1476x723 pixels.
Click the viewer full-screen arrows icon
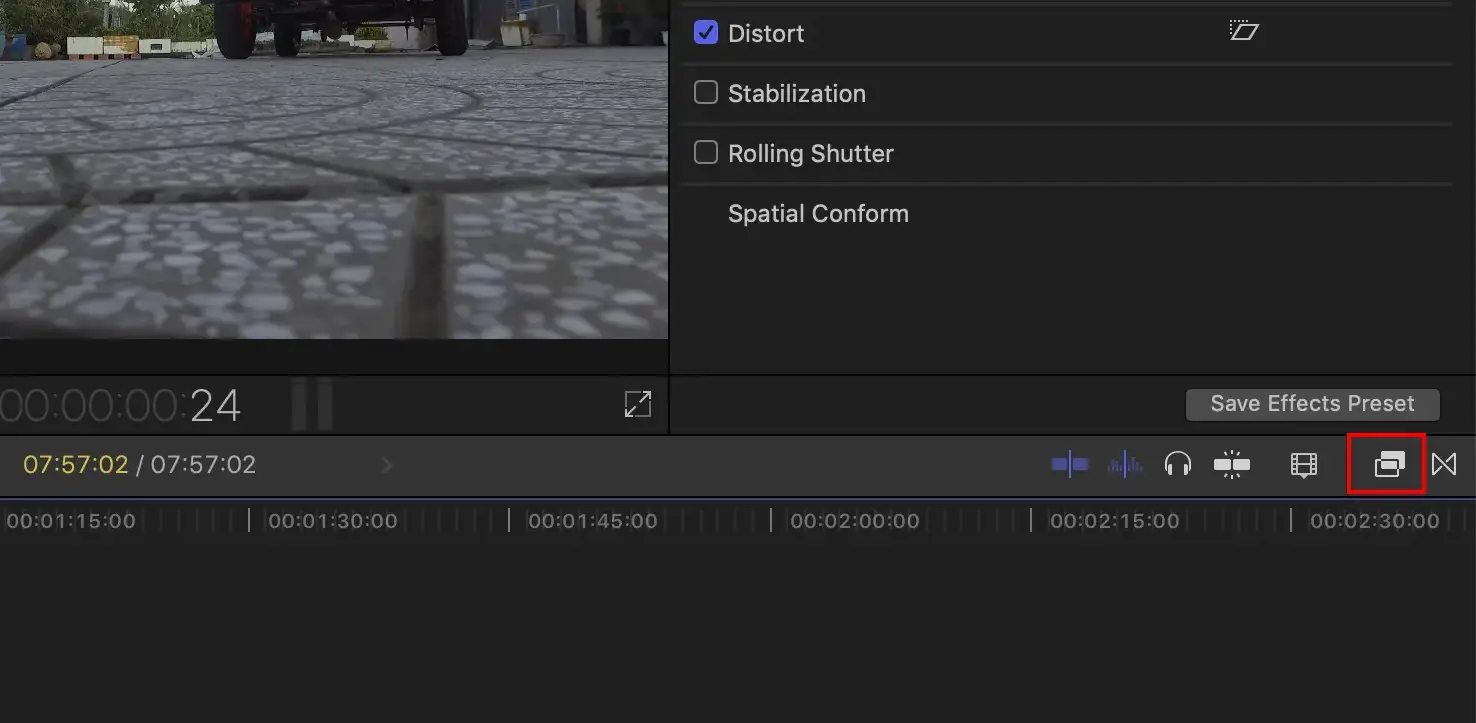click(638, 404)
